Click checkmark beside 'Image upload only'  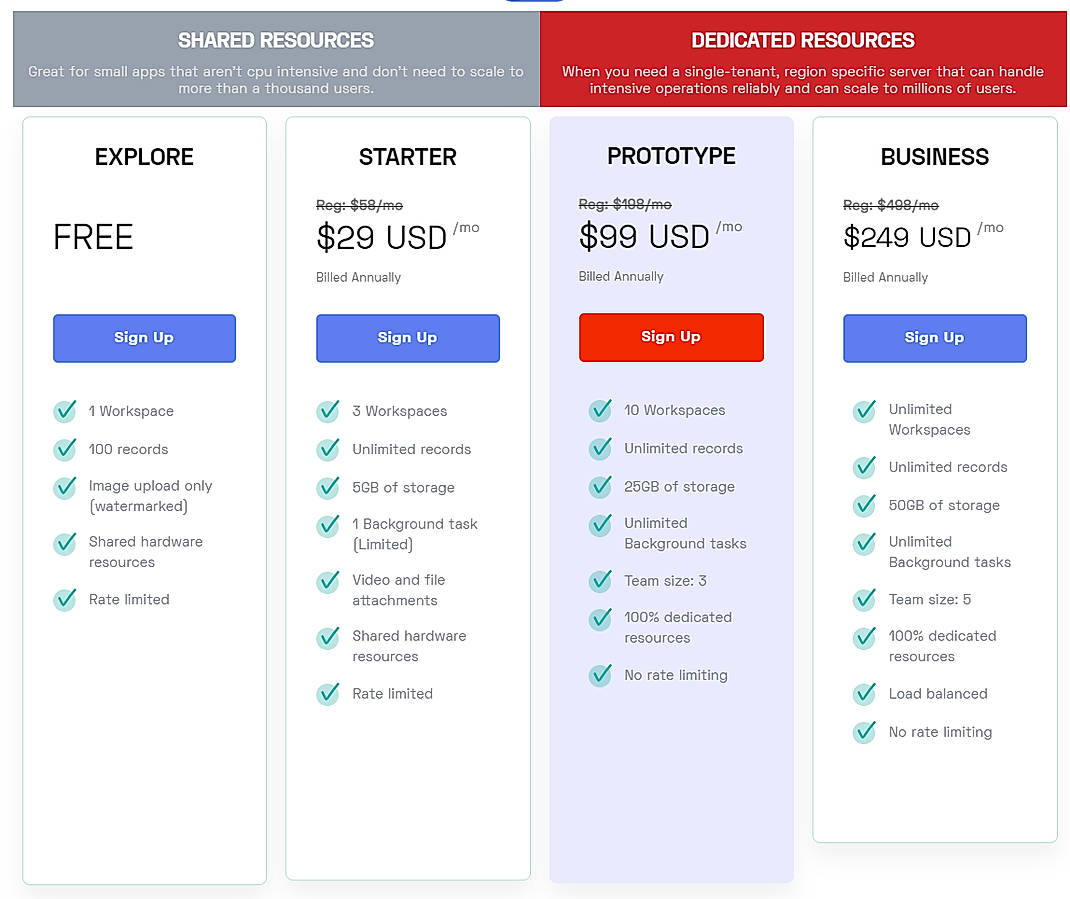coord(65,487)
